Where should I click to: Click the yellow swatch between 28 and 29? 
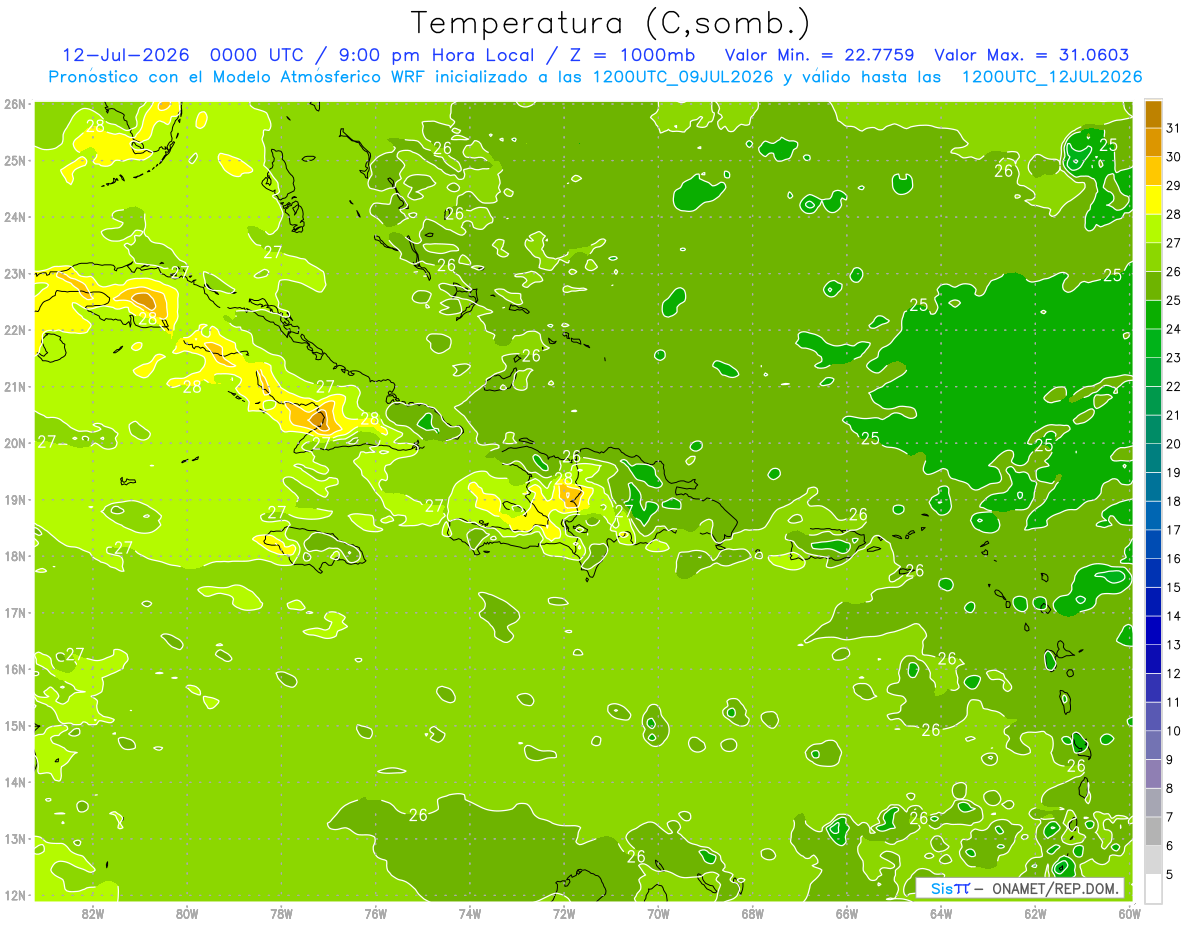[1154, 200]
